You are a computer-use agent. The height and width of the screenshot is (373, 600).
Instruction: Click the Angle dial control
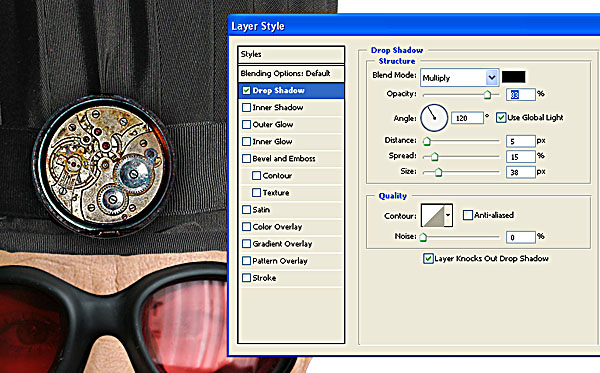pyautogui.click(x=434, y=118)
